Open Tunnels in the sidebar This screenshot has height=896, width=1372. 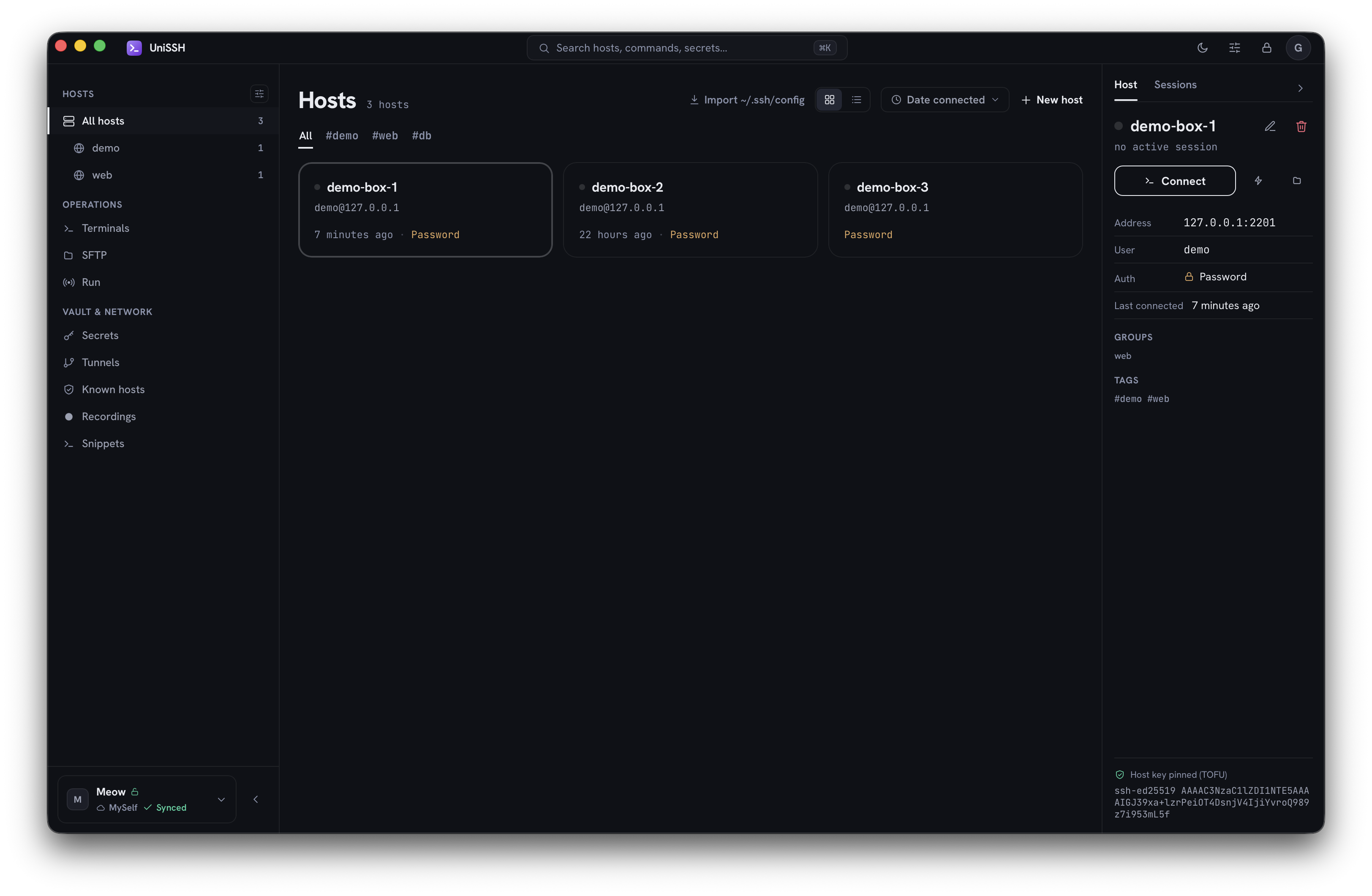coord(164,362)
